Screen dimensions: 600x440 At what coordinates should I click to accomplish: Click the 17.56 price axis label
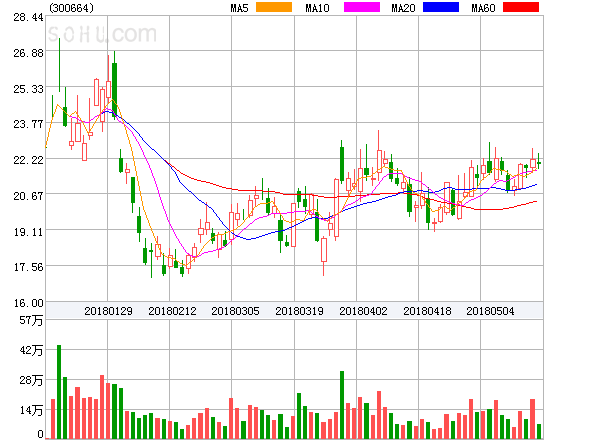28,267
